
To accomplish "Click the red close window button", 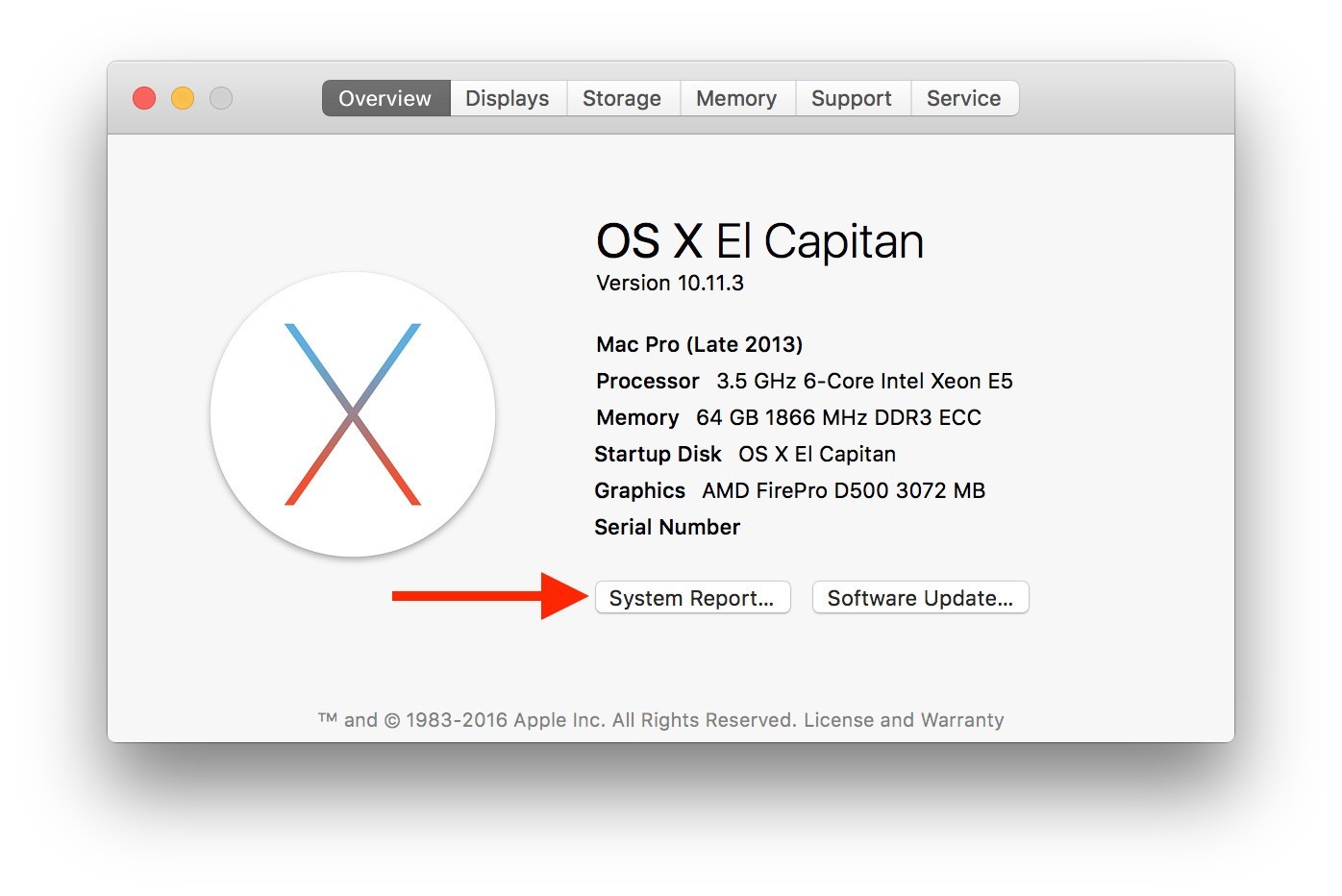I will point(144,98).
